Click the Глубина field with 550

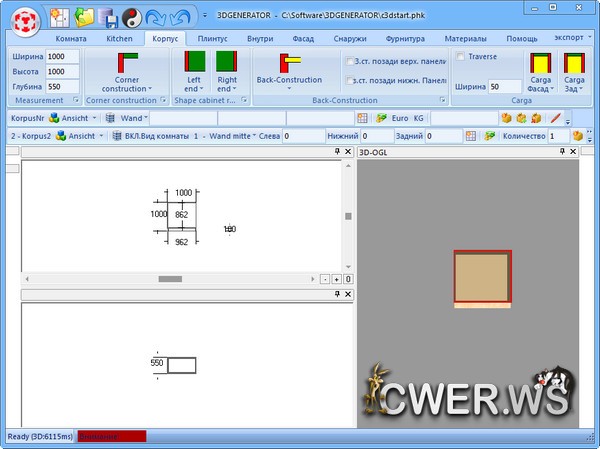coord(62,87)
